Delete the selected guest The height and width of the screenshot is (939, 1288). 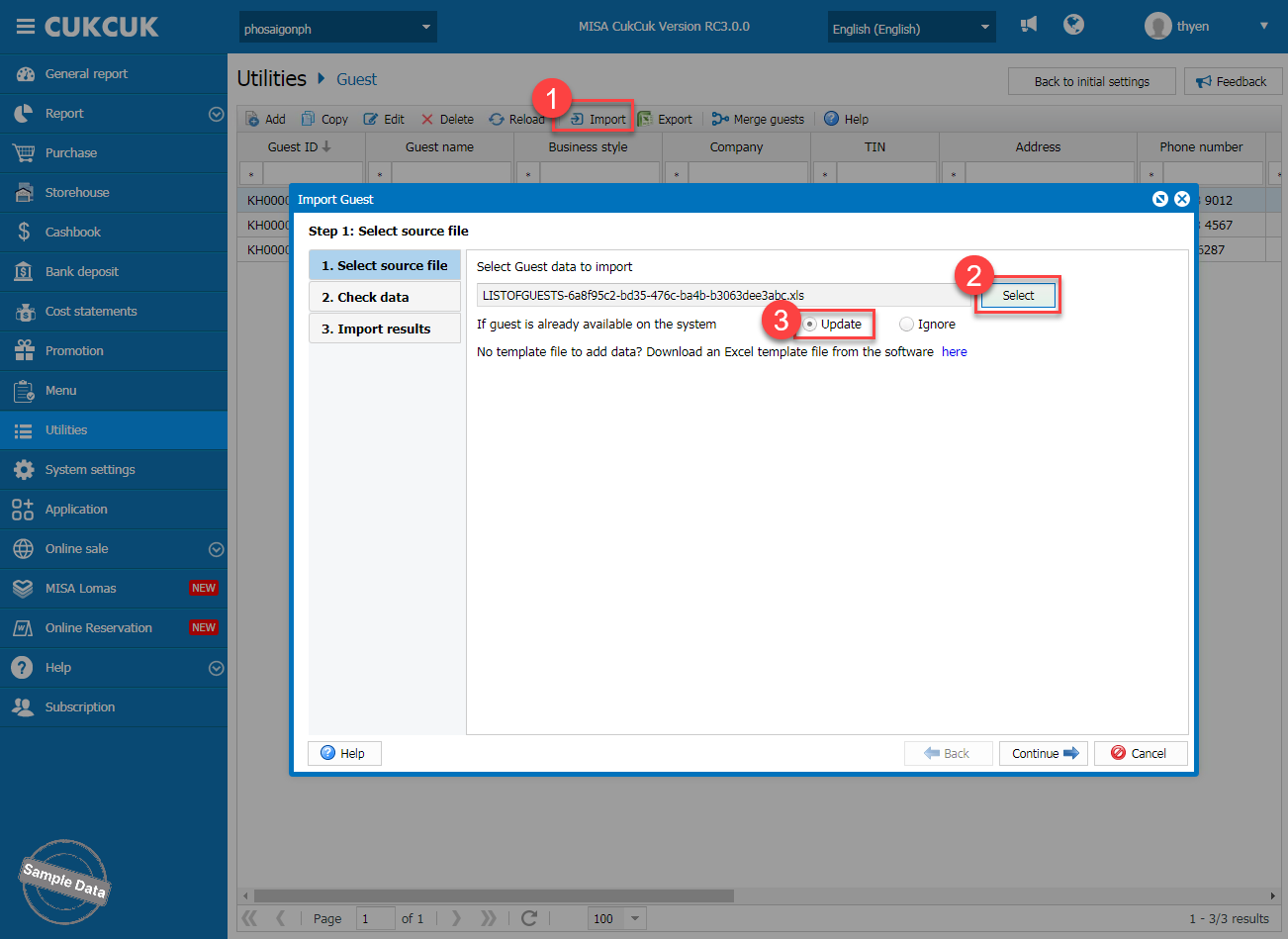click(x=447, y=119)
